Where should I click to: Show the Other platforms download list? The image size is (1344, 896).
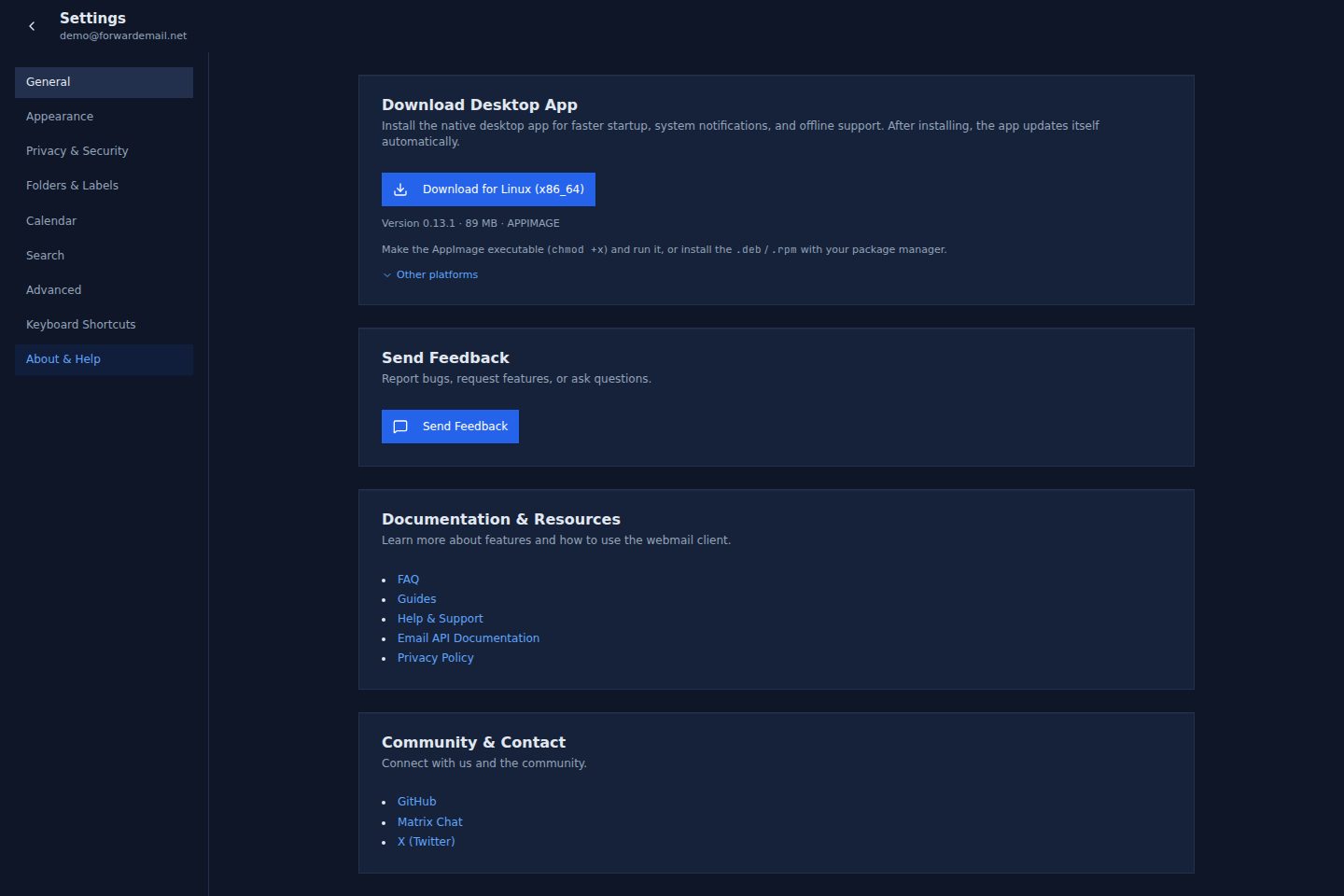click(430, 275)
